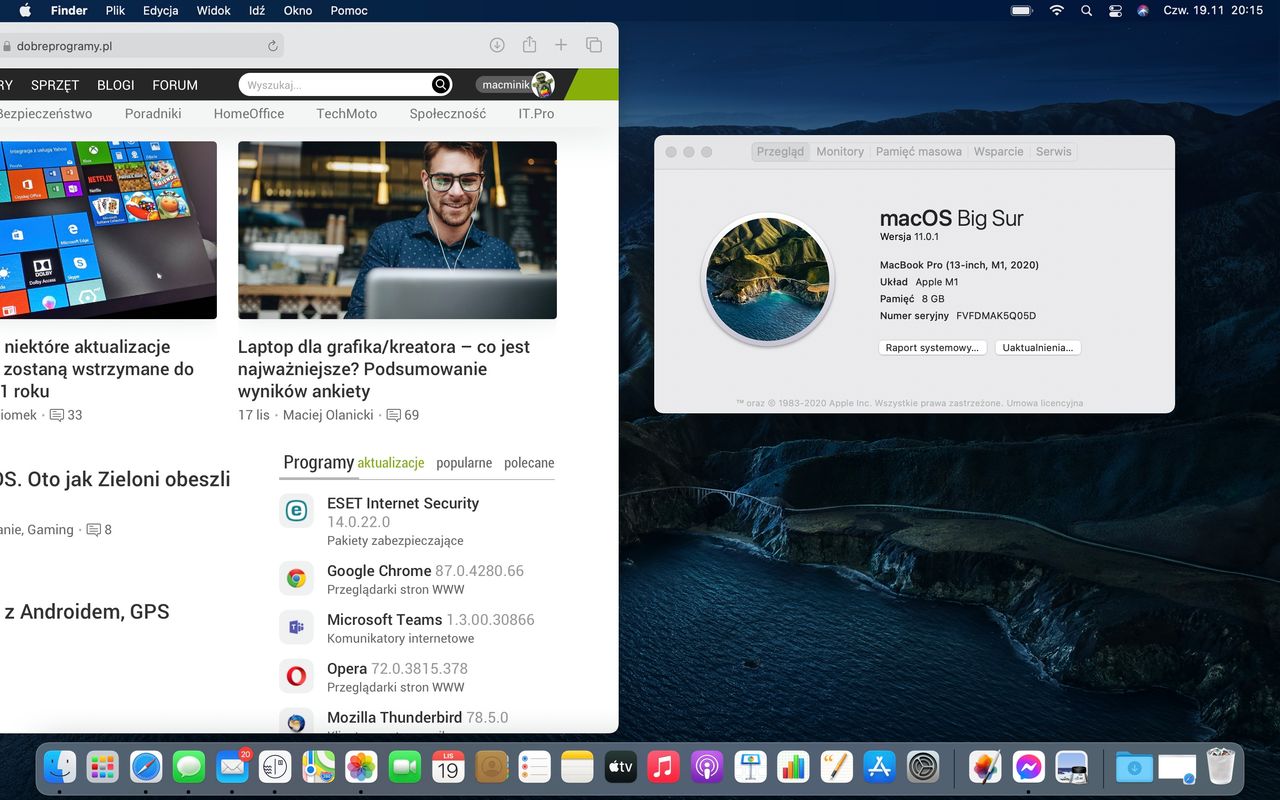Launch Reminders from the Dock
1280x800 pixels.
(534, 767)
